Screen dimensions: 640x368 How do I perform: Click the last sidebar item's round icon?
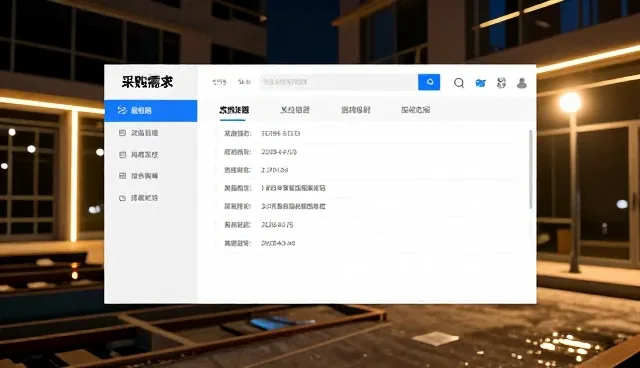(122, 198)
